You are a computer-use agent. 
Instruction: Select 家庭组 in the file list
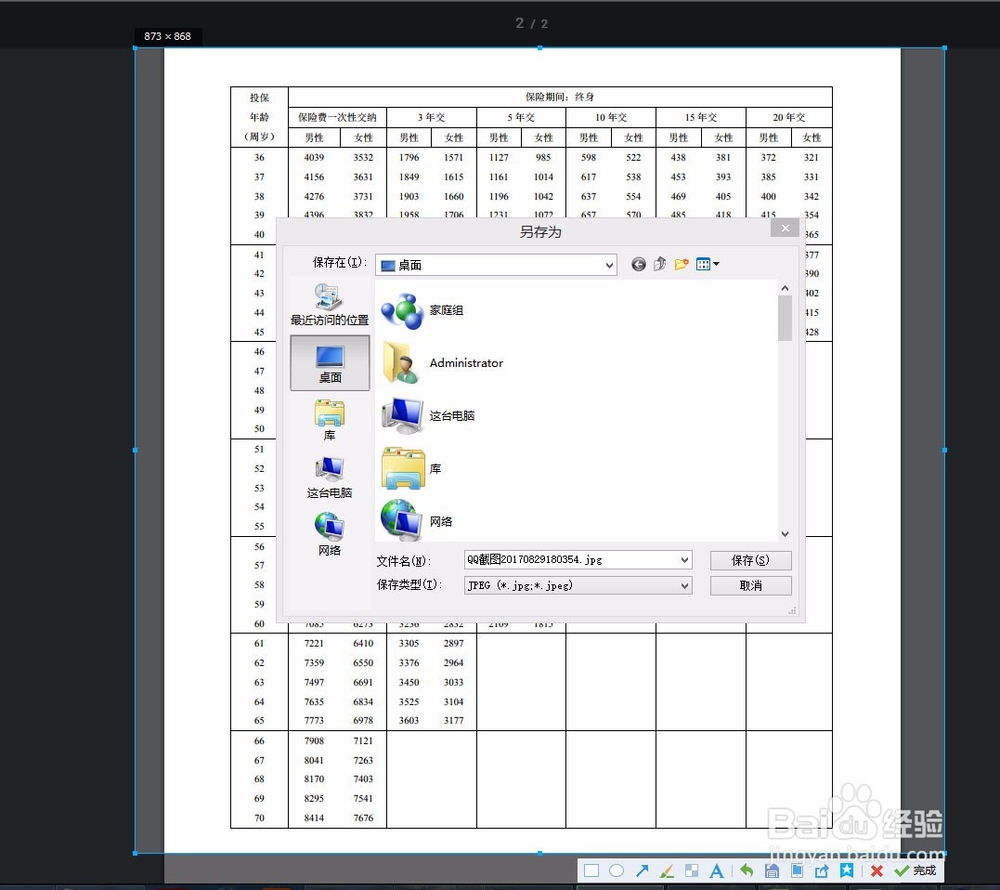click(x=423, y=310)
